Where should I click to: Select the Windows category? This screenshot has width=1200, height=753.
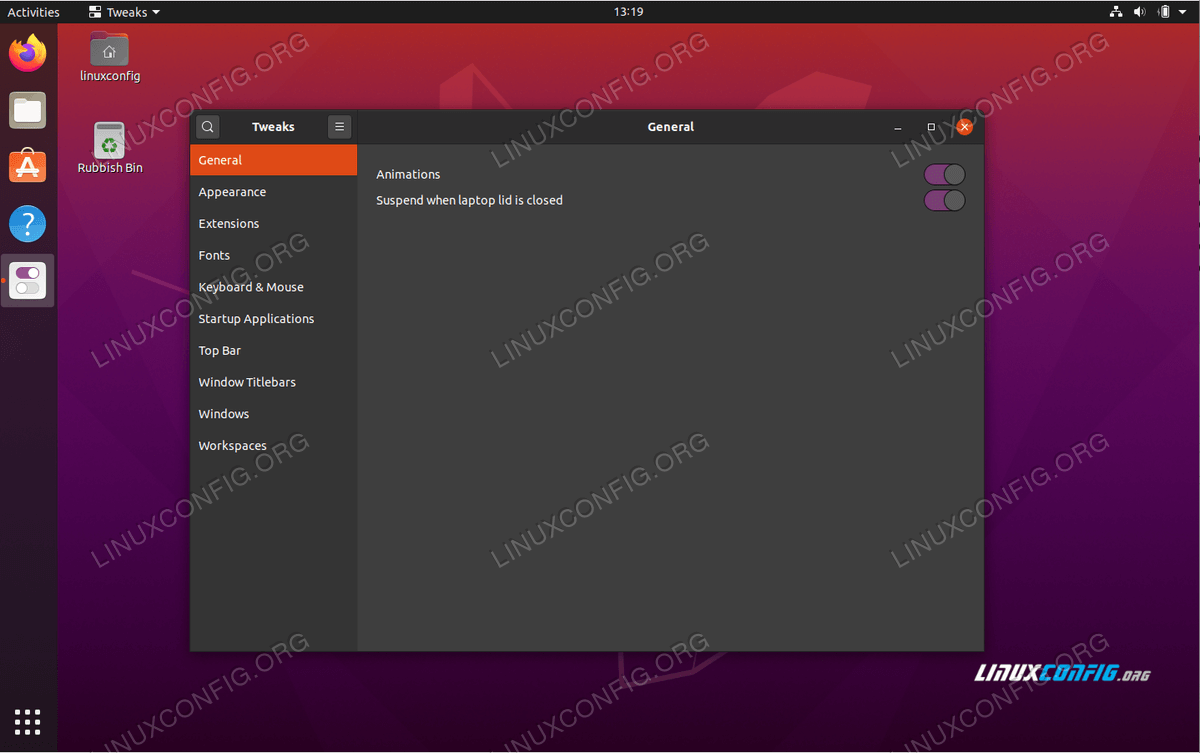(x=273, y=414)
